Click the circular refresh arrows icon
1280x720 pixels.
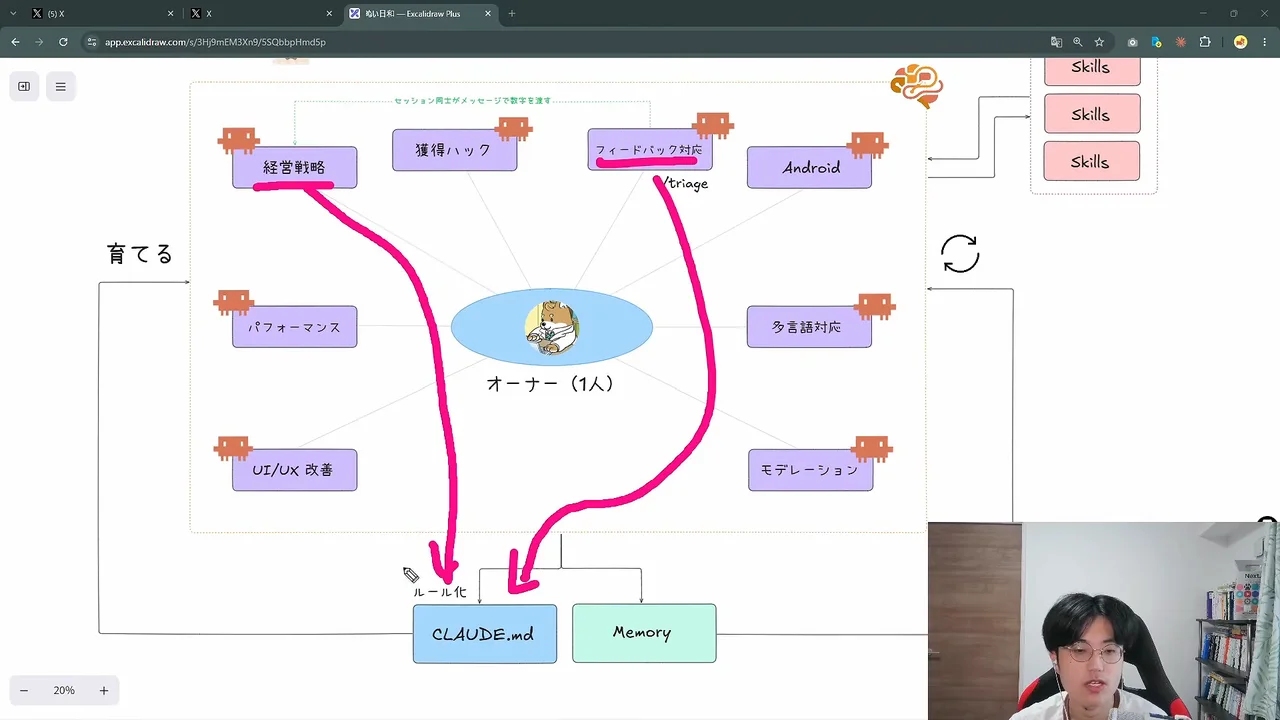click(960, 254)
